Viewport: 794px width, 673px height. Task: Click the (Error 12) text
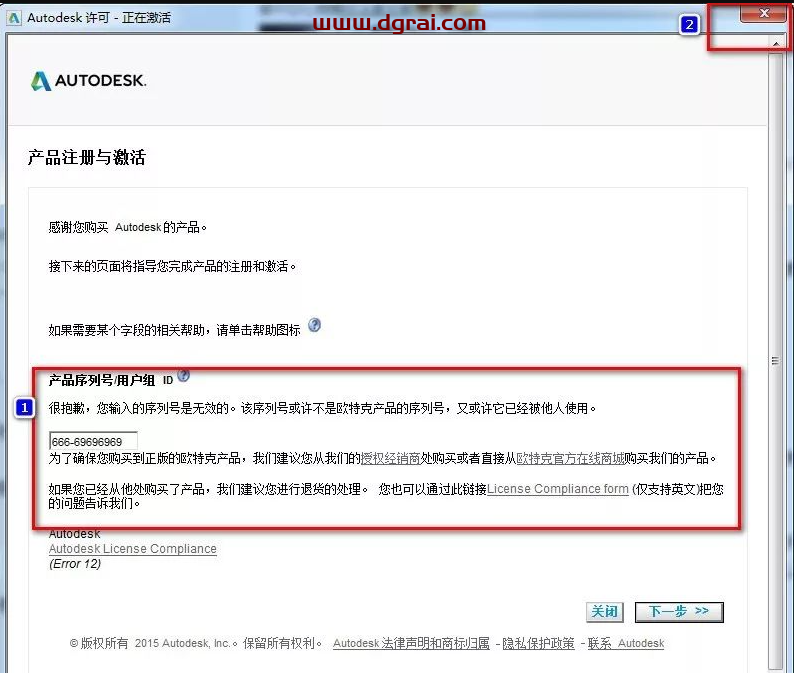(75, 564)
